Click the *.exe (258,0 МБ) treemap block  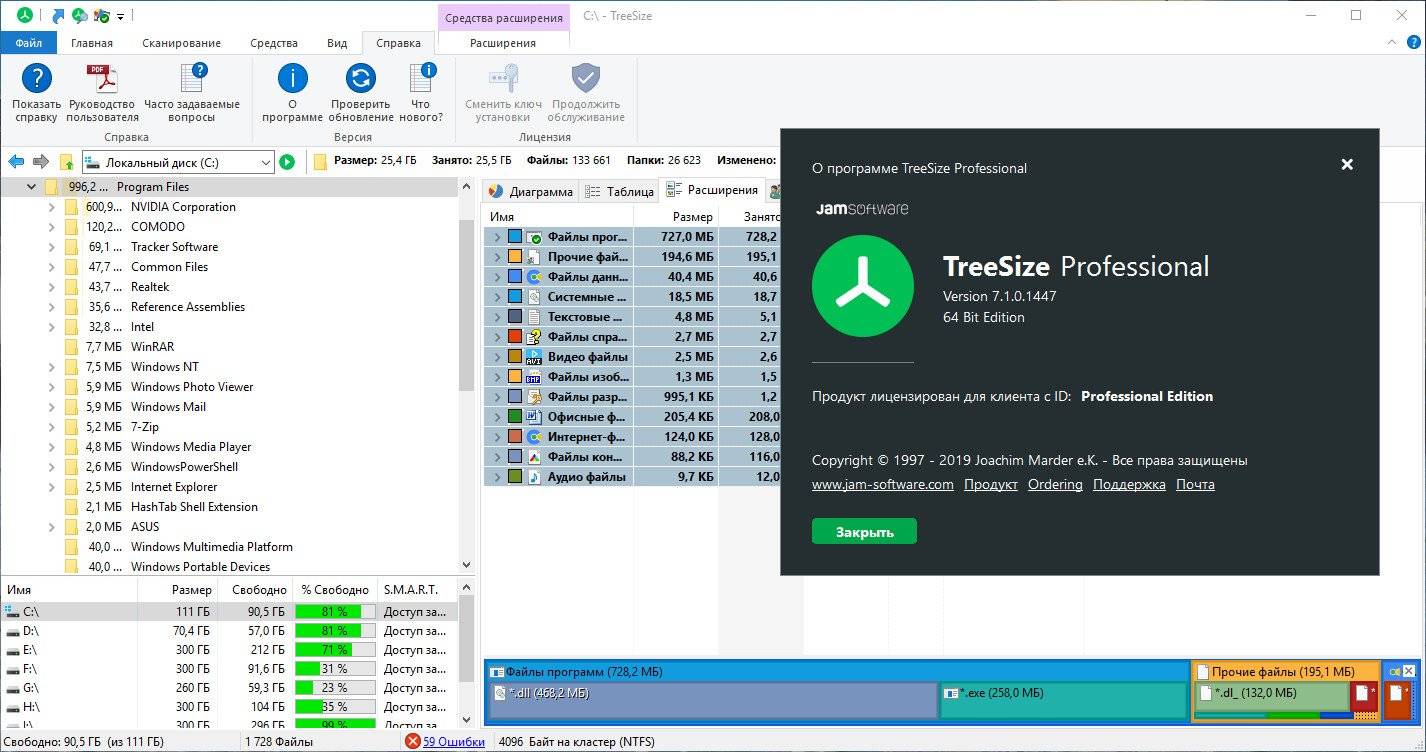coord(1063,700)
